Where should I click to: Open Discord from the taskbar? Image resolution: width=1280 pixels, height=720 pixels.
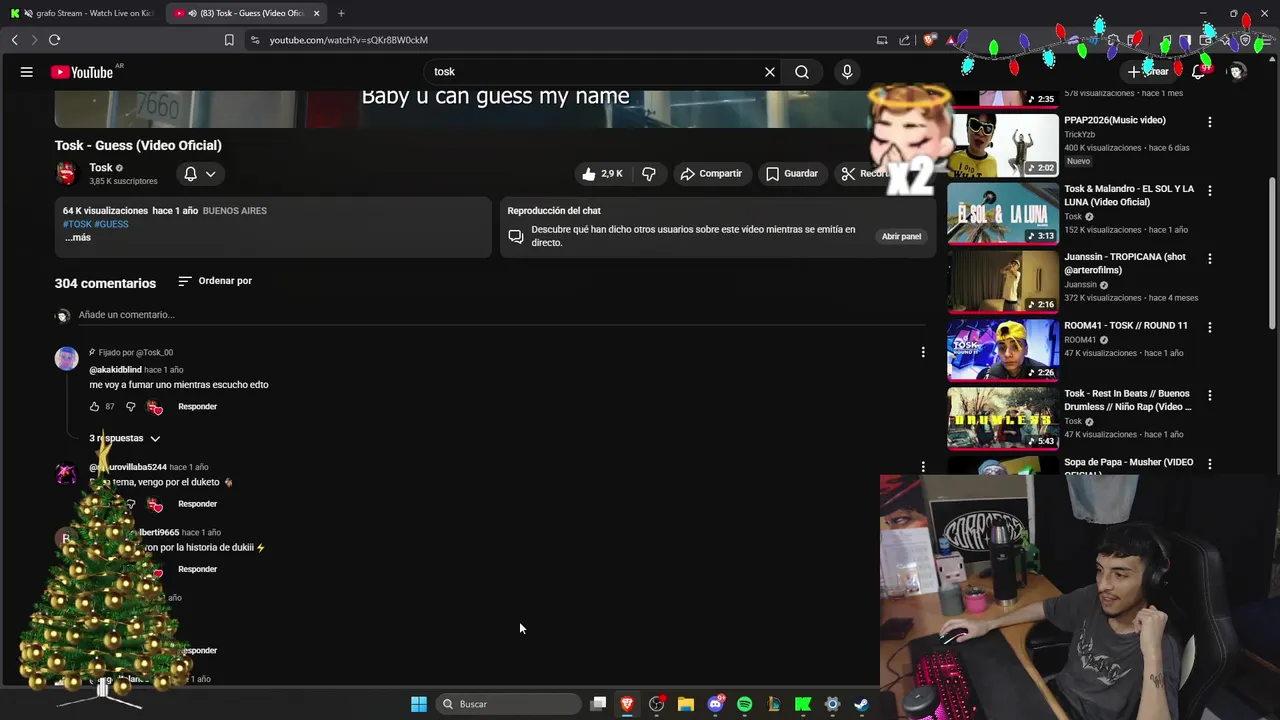[715, 704]
